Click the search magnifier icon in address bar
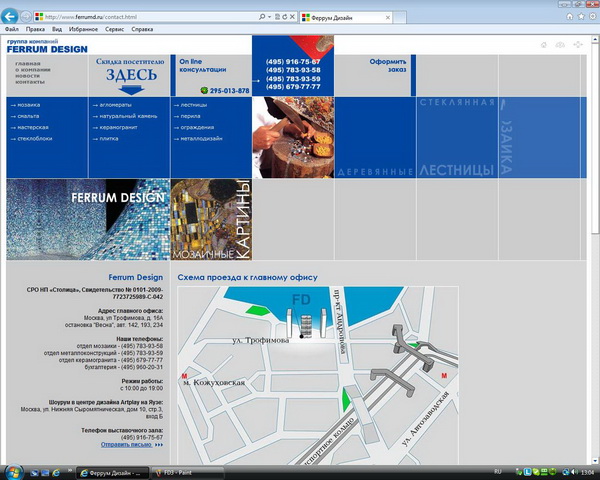The width and height of the screenshot is (600, 480). pyautogui.click(x=262, y=17)
